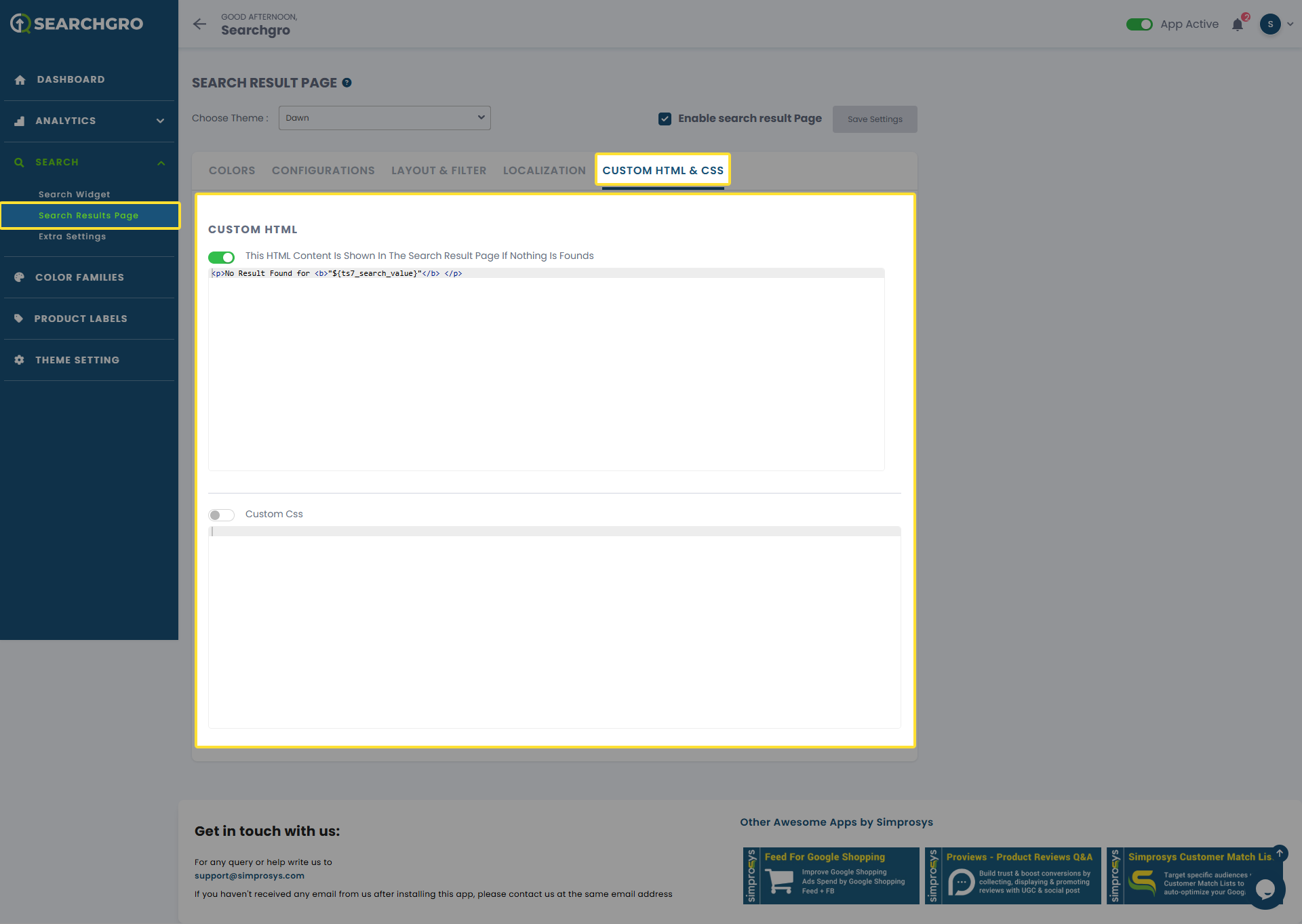Click the help question mark icon

click(347, 83)
